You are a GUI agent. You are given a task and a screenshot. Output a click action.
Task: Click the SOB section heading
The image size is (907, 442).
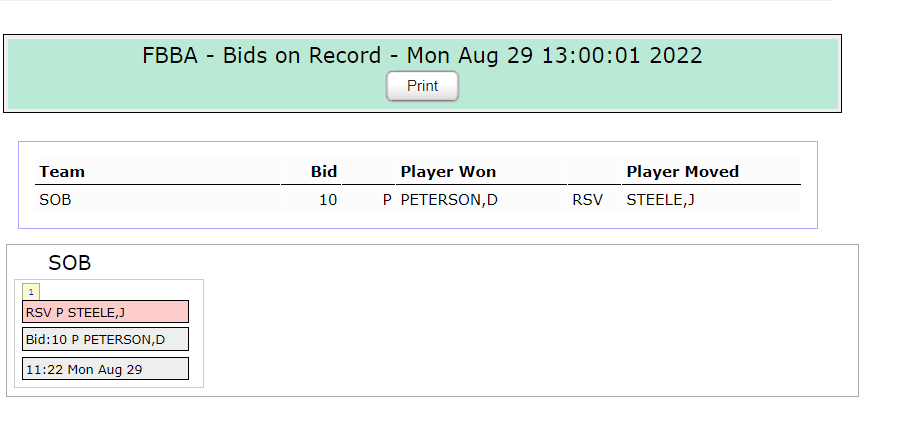[x=69, y=263]
